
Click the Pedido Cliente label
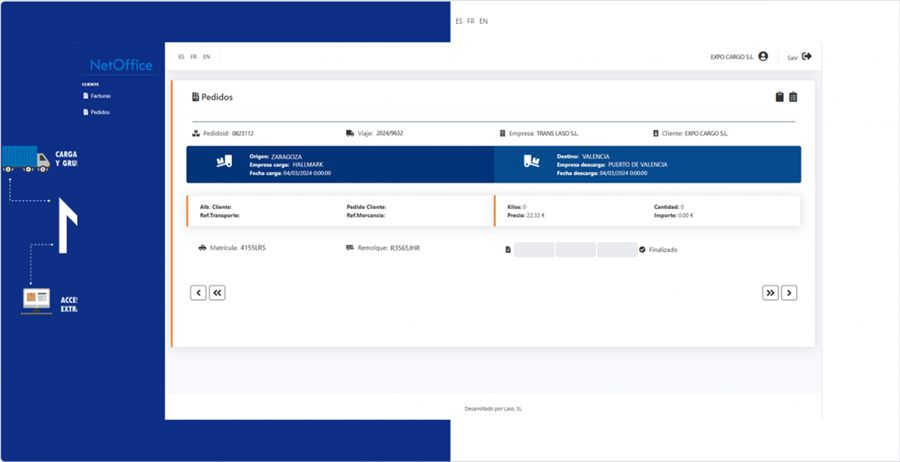(x=366, y=207)
